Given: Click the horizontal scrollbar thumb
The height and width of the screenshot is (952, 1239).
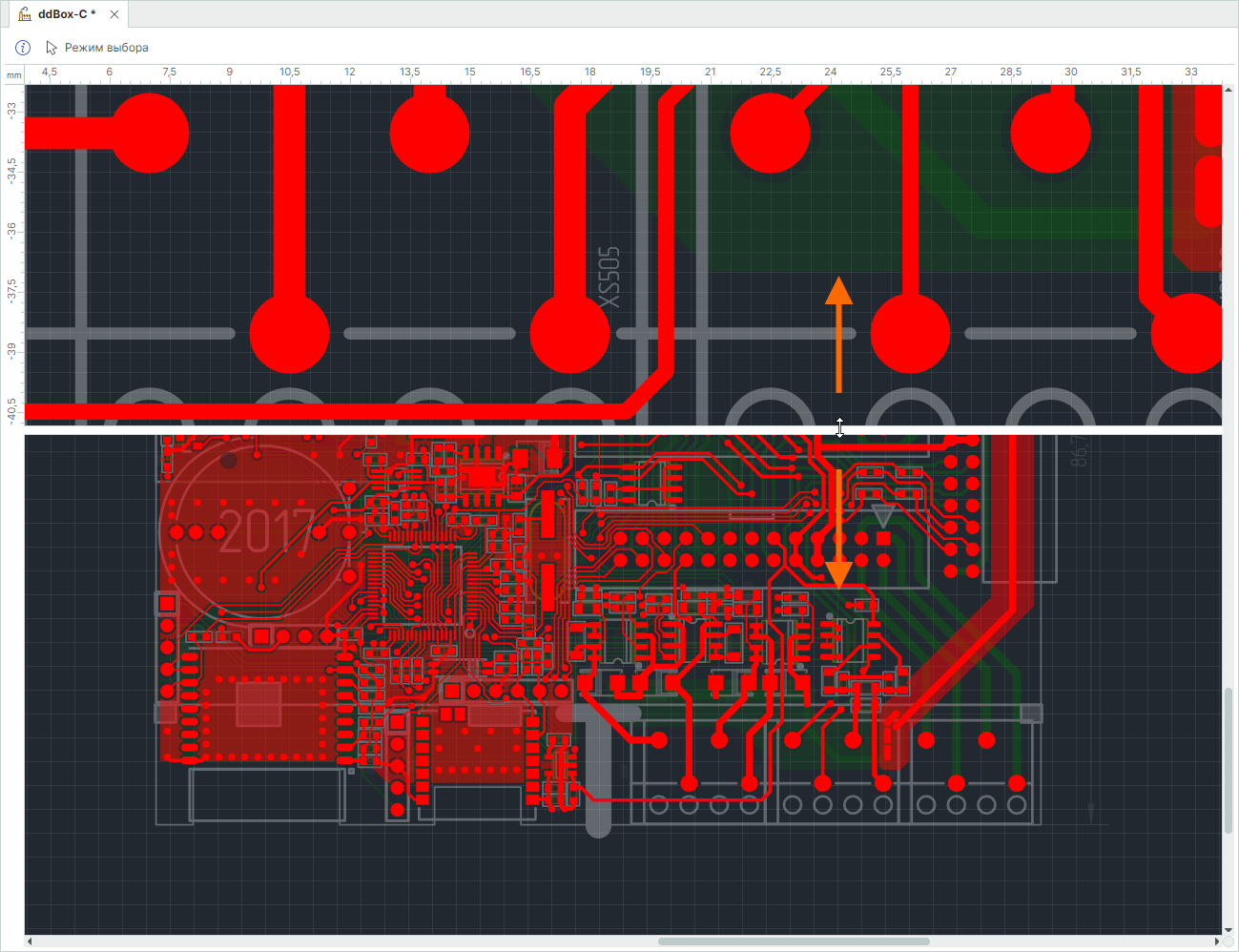Looking at the screenshot, I should coord(794,942).
